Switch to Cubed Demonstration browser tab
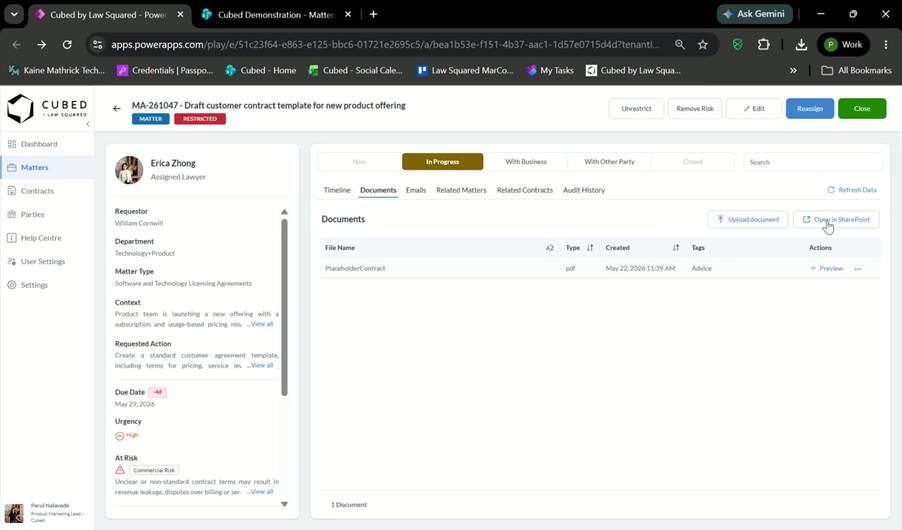Viewport: 902px width, 530px height. click(x=276, y=14)
